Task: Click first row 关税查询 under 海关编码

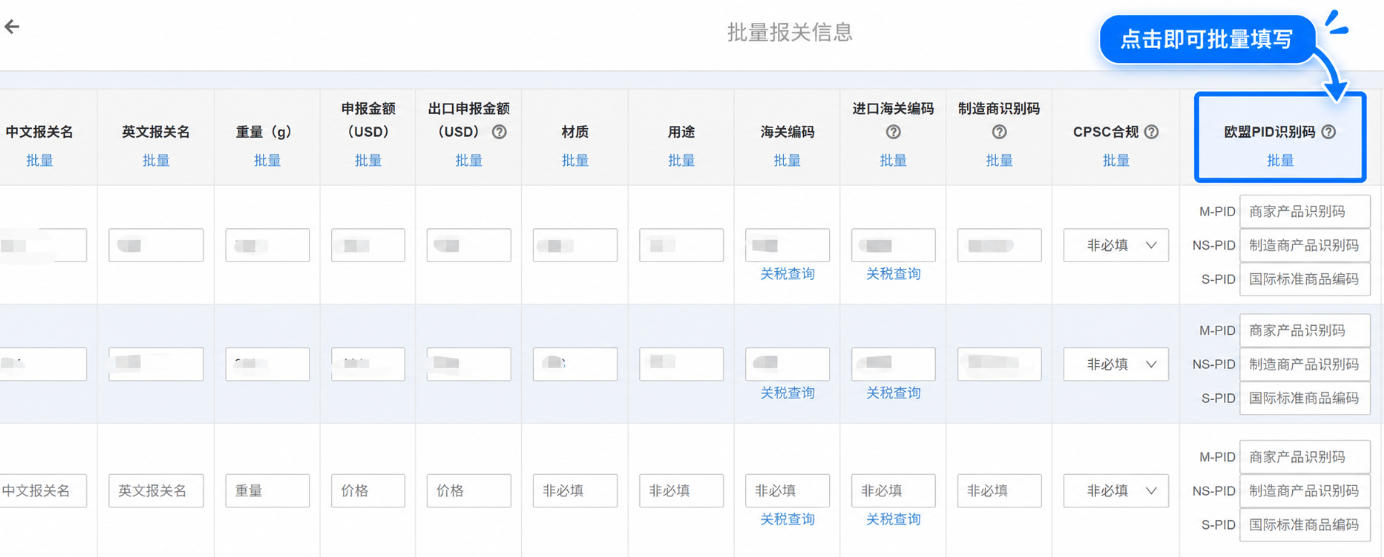Action: (x=787, y=274)
